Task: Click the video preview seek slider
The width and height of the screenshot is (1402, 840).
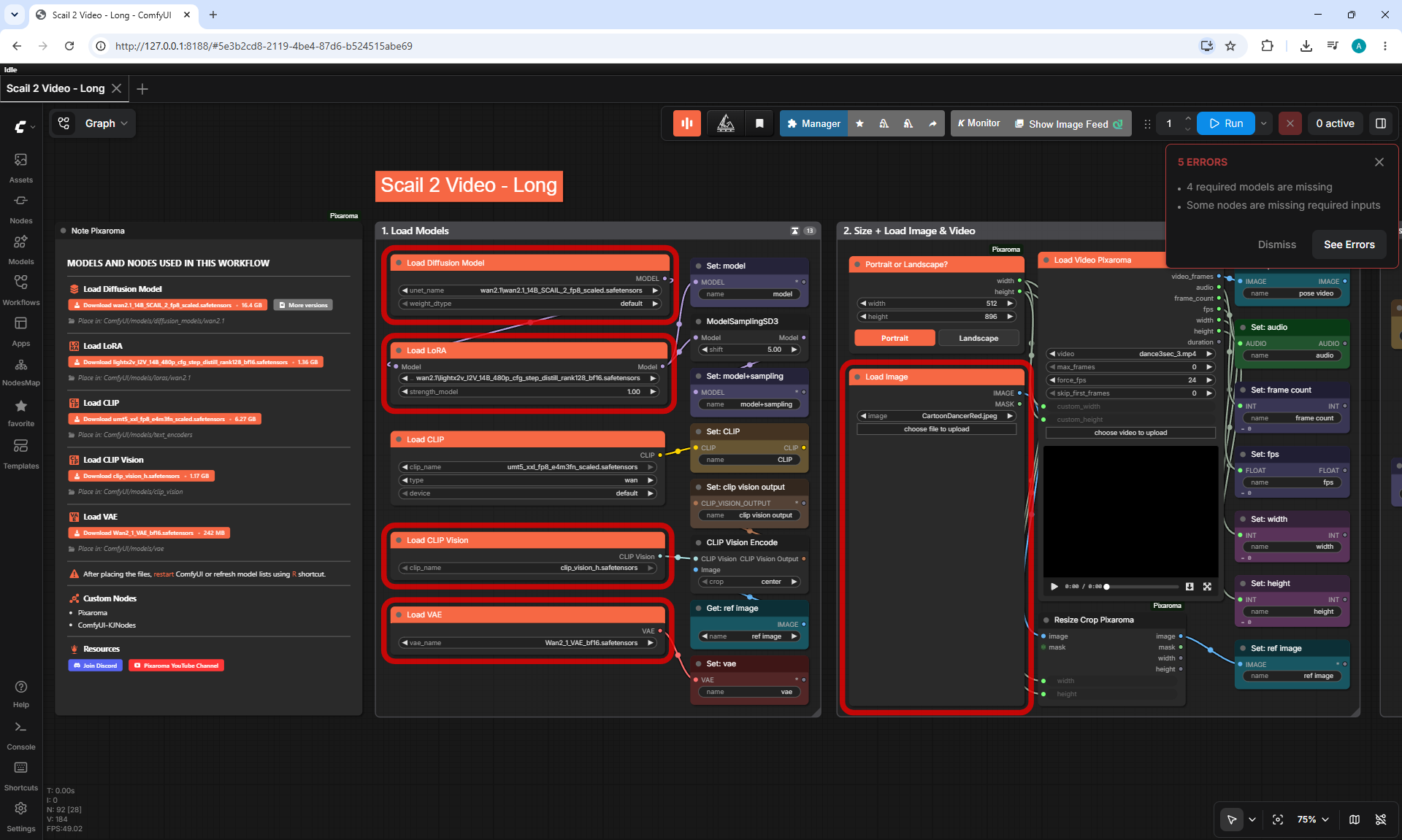Action: click(1142, 587)
